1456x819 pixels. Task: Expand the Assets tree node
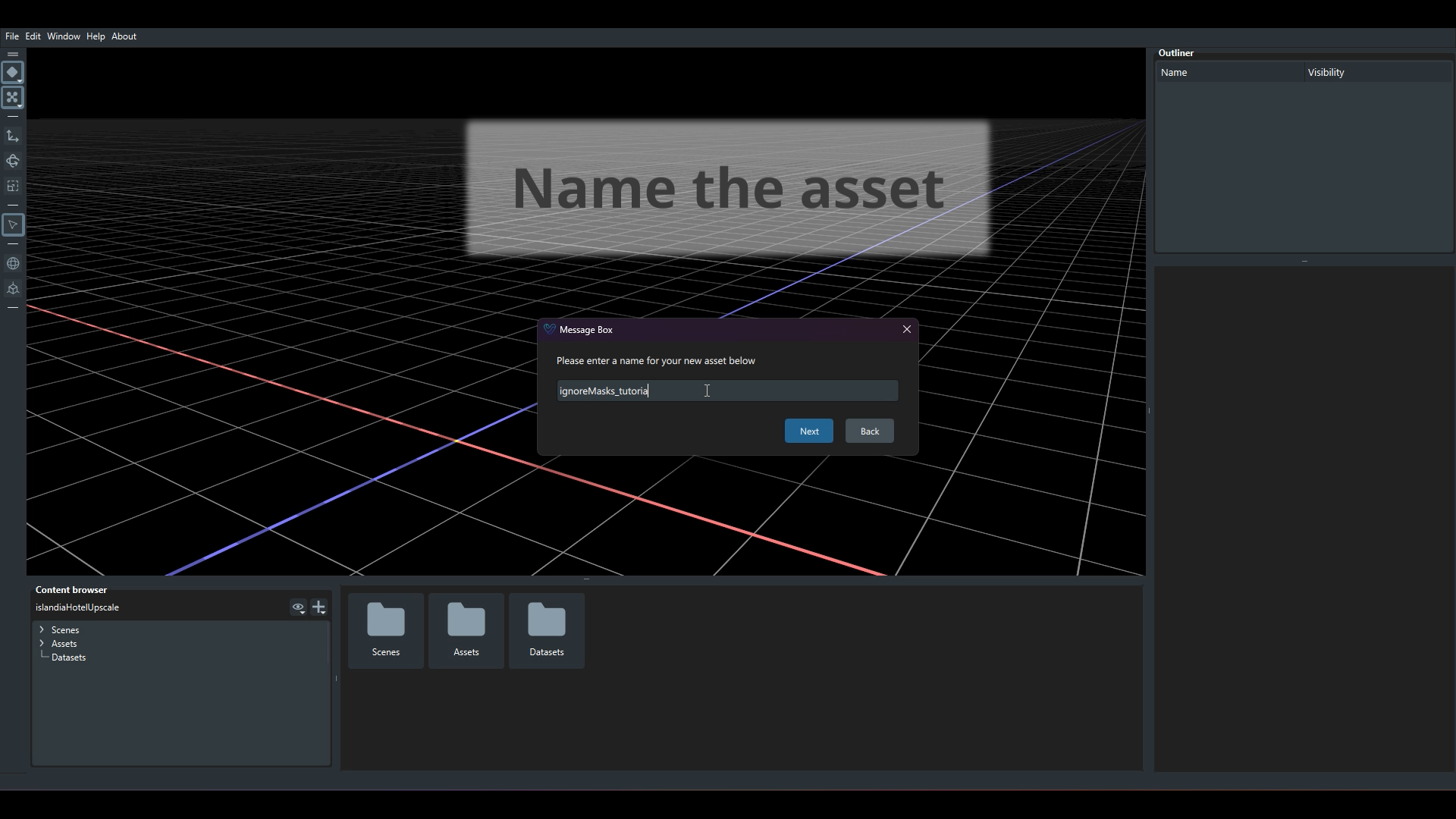[42, 643]
